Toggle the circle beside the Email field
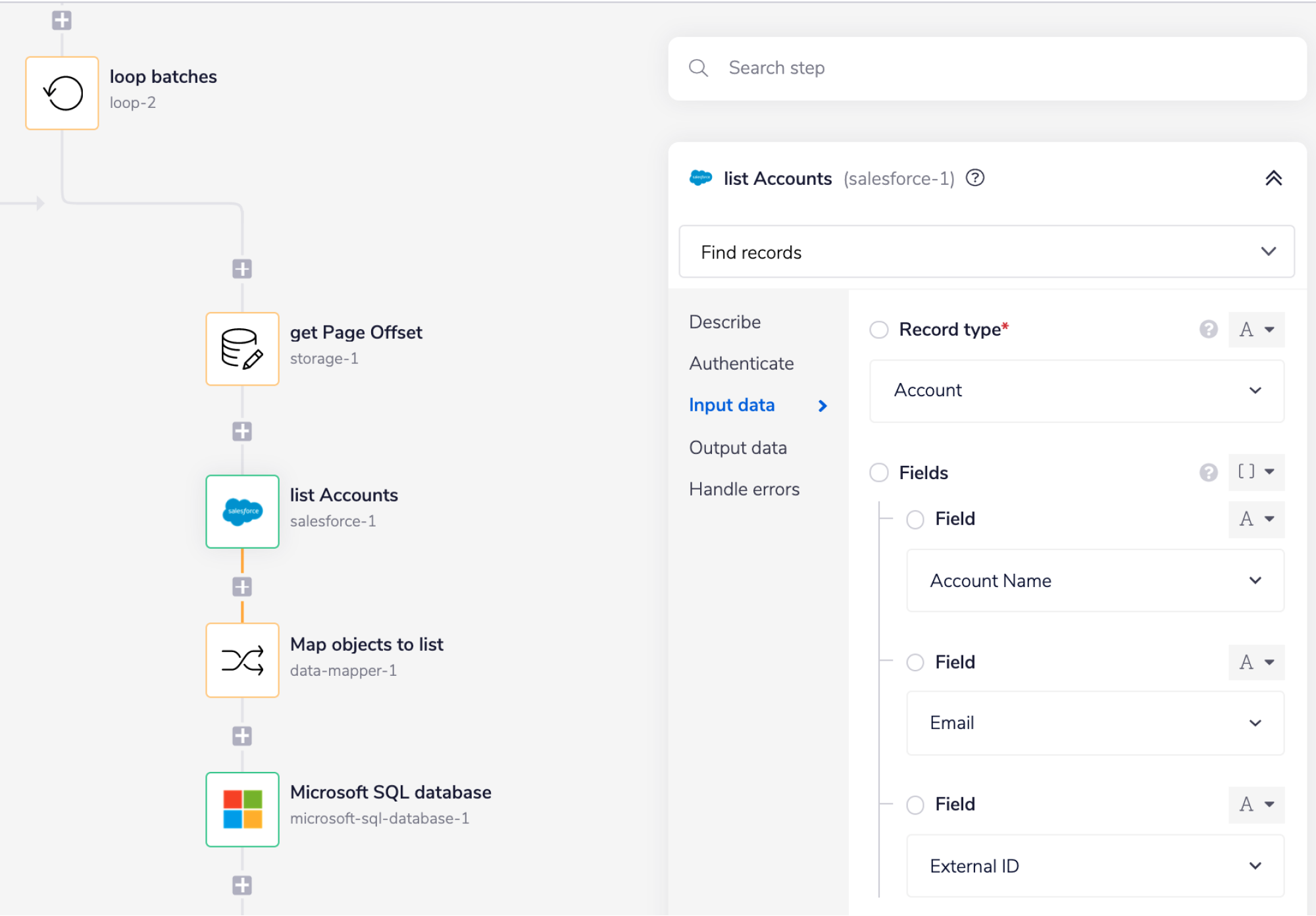1316x916 pixels. tap(915, 663)
